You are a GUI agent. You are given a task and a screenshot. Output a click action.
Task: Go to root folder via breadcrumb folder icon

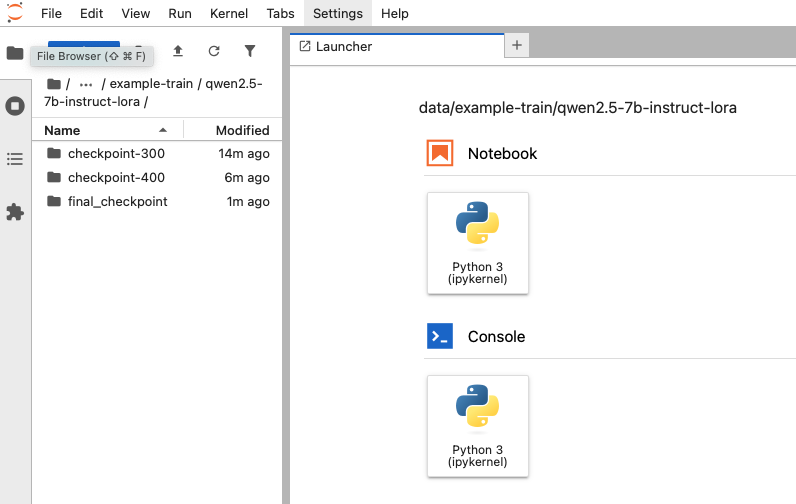coord(54,84)
